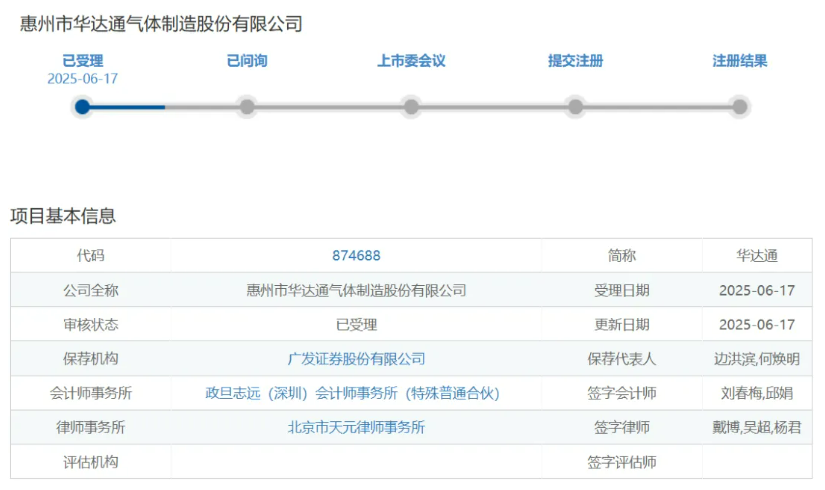Click the 已问询 stage label
This screenshot has width=825, height=490.
click(247, 61)
